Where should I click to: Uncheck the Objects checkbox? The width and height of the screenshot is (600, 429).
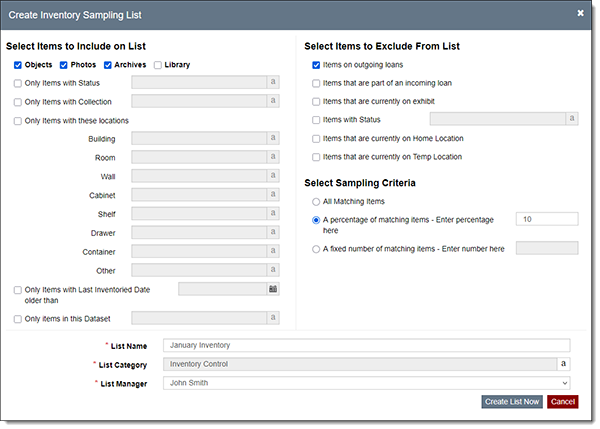point(18,65)
